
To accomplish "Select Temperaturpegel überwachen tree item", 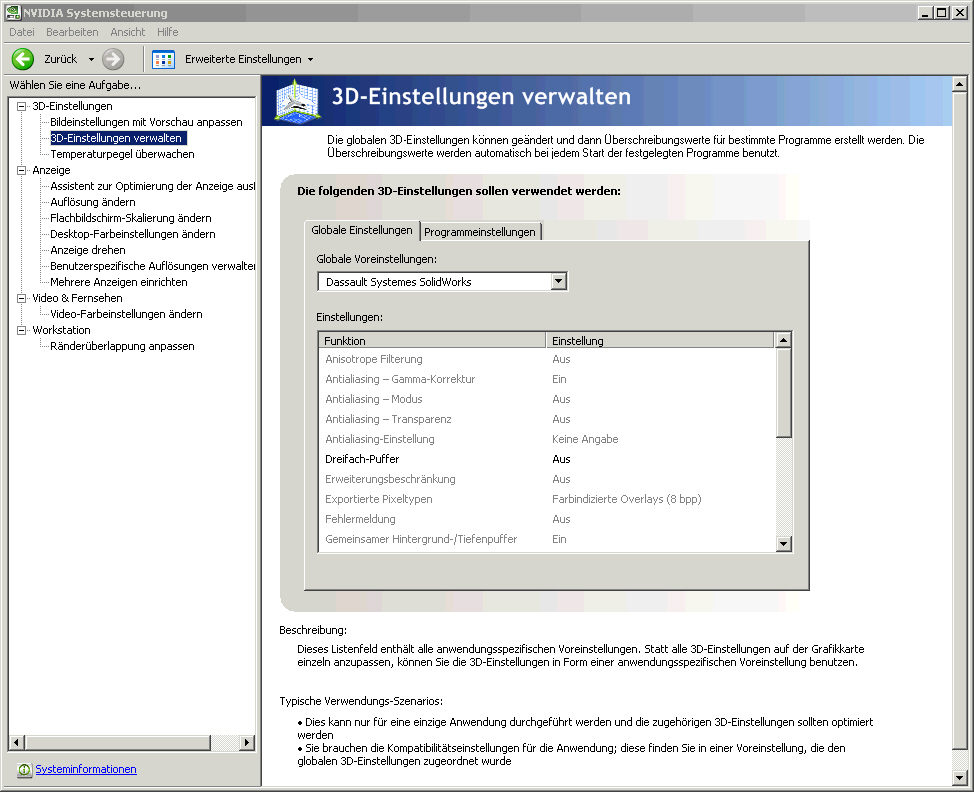I will click(122, 154).
